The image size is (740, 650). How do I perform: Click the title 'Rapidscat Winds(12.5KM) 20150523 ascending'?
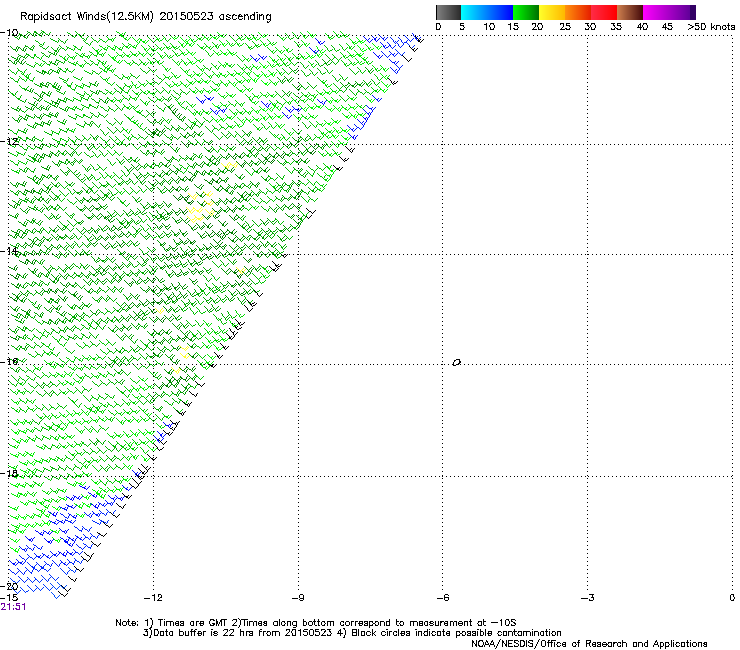pos(146,17)
